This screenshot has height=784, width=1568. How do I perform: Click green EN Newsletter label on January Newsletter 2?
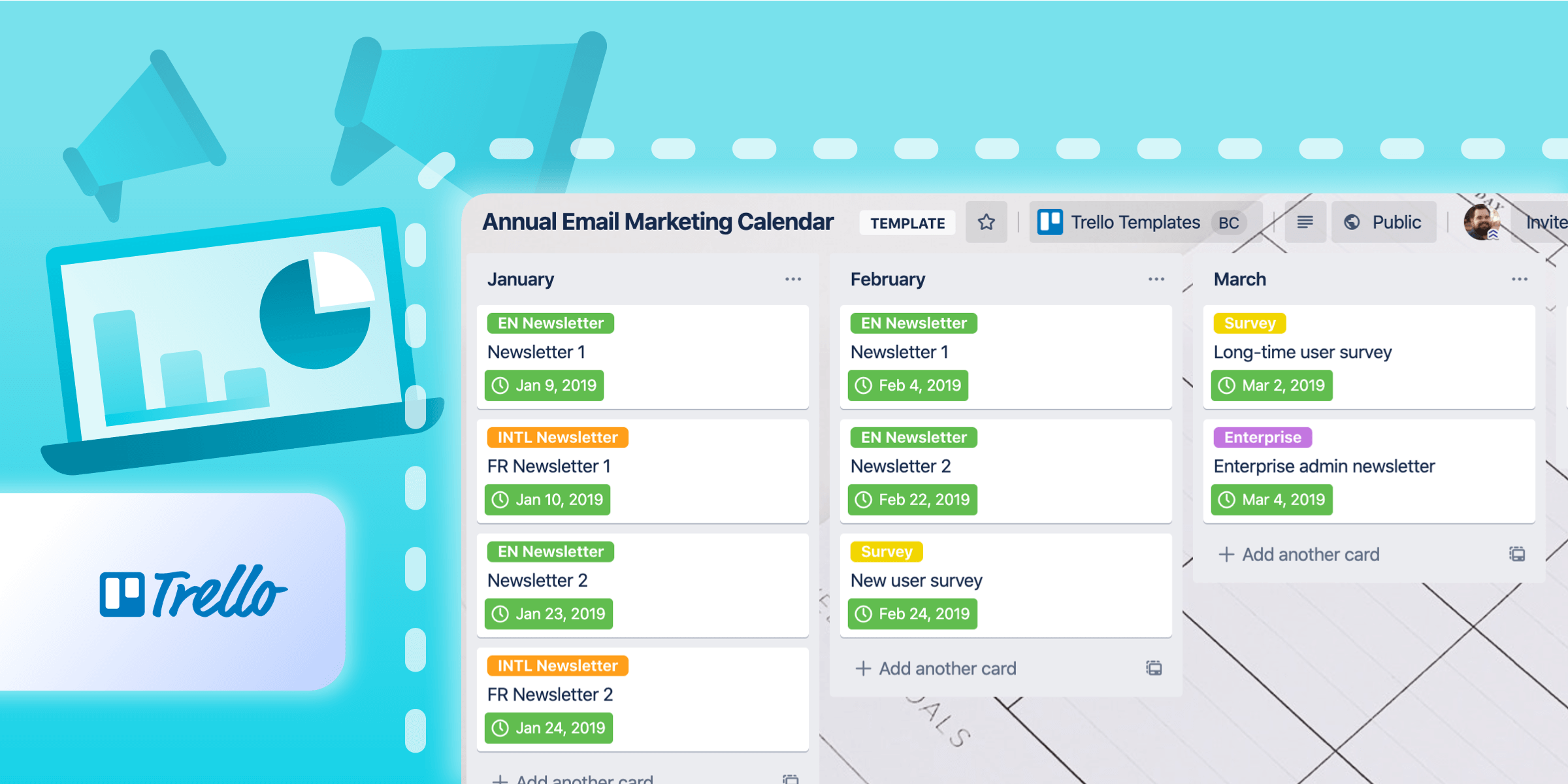(x=551, y=551)
